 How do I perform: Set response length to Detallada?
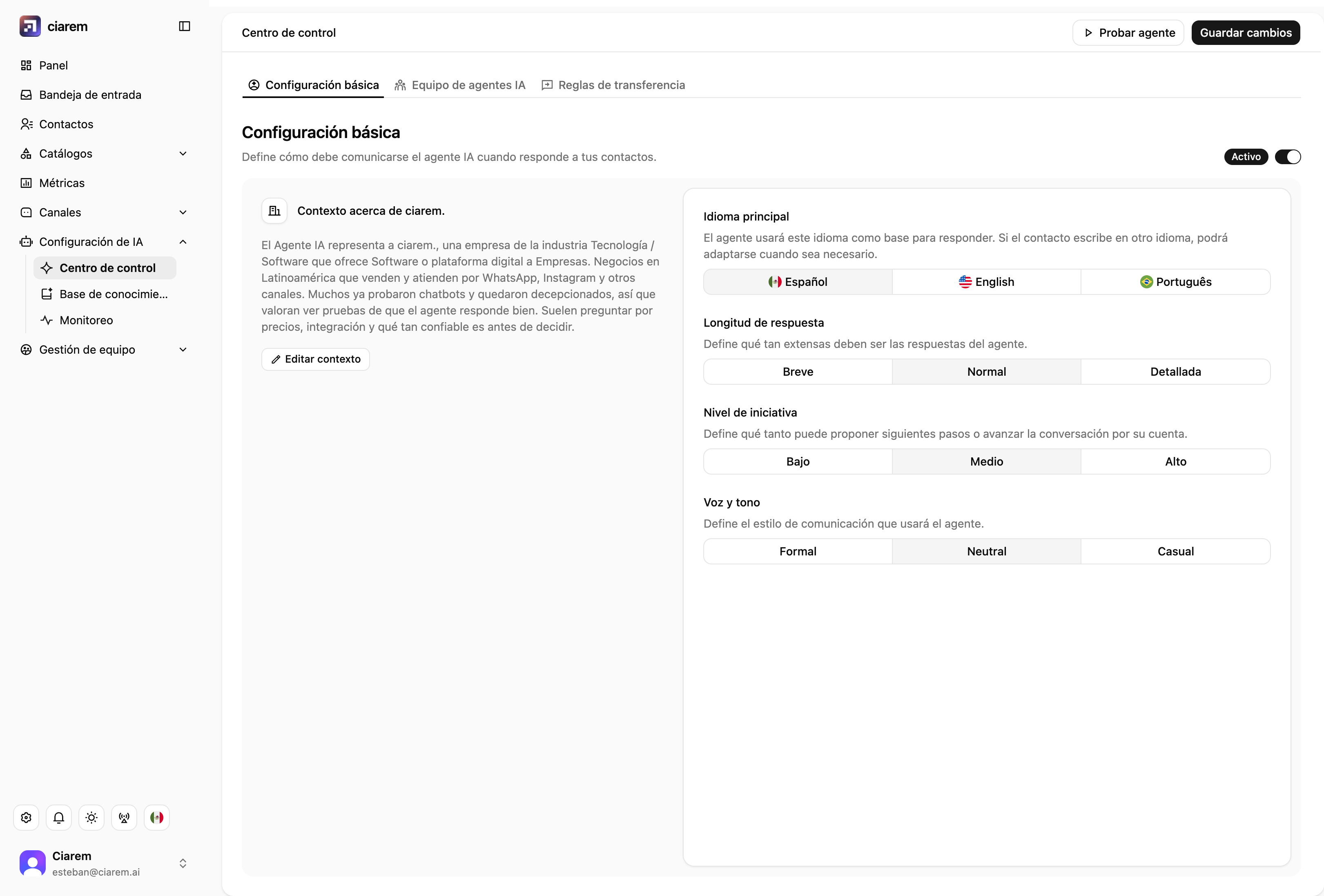point(1175,371)
